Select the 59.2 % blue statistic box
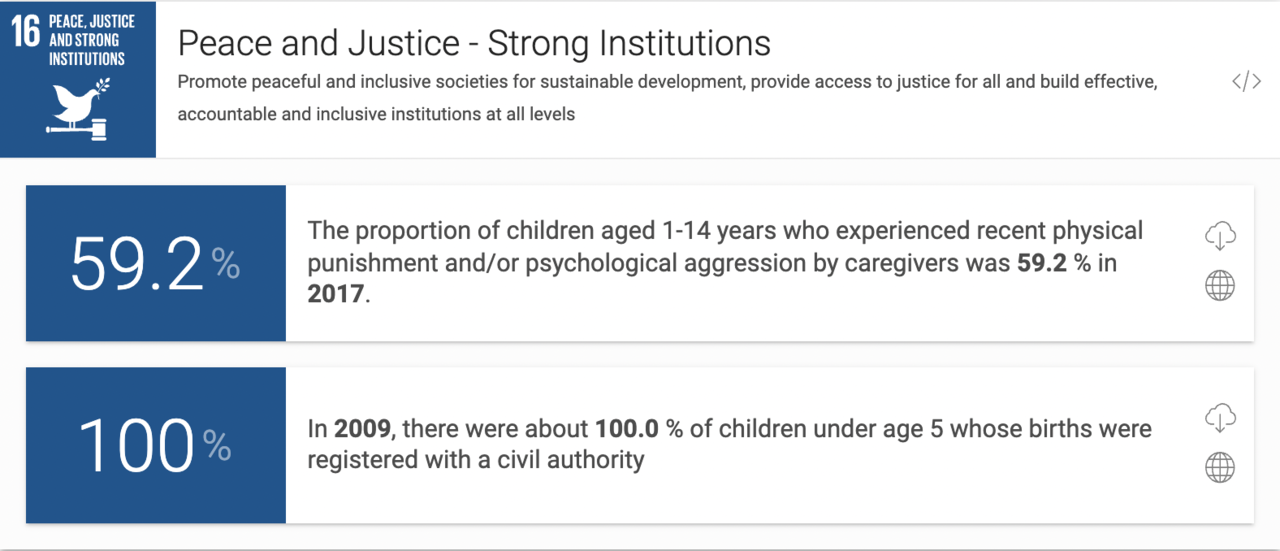 (156, 263)
